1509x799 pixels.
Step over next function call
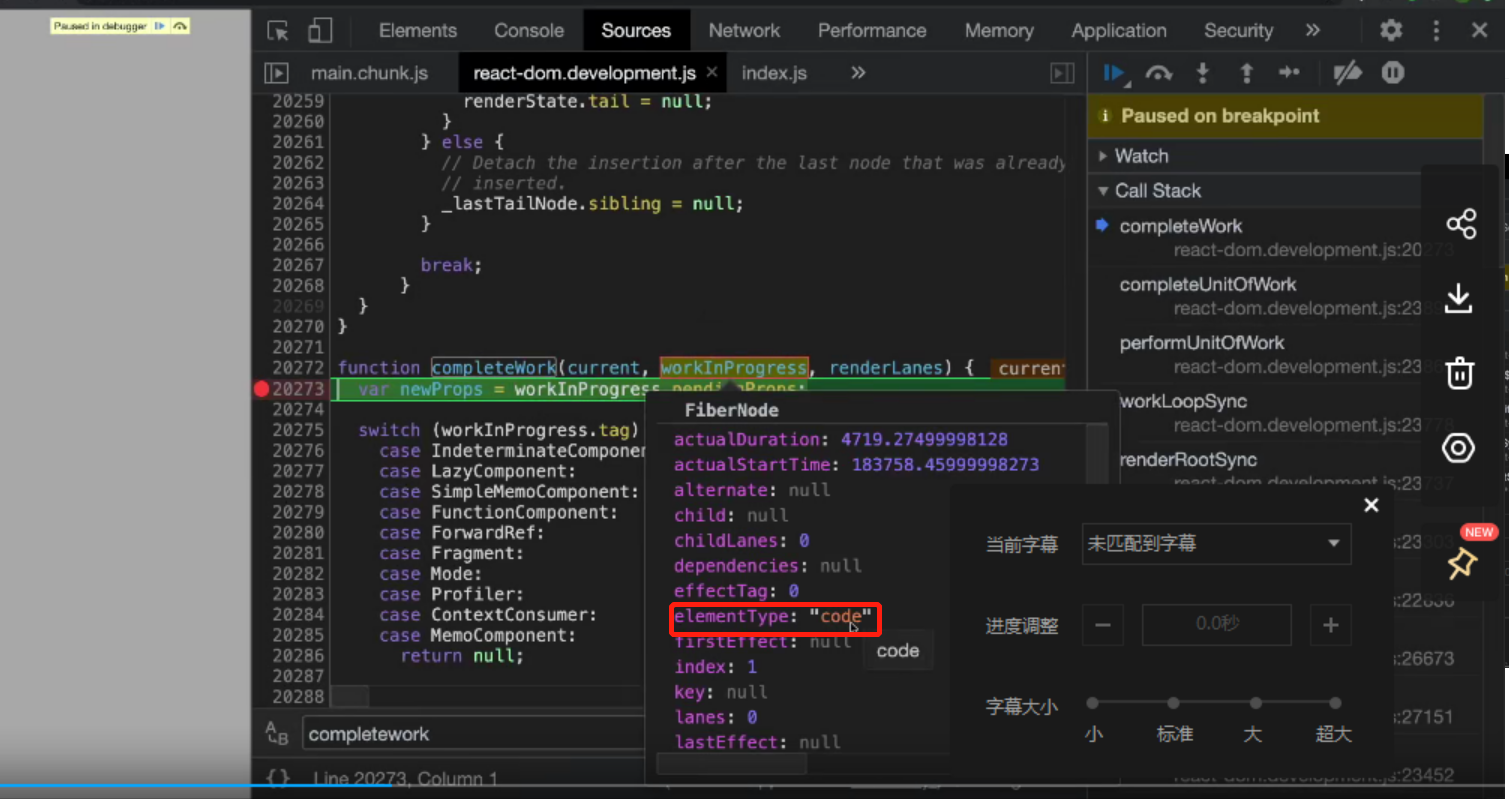1158,73
